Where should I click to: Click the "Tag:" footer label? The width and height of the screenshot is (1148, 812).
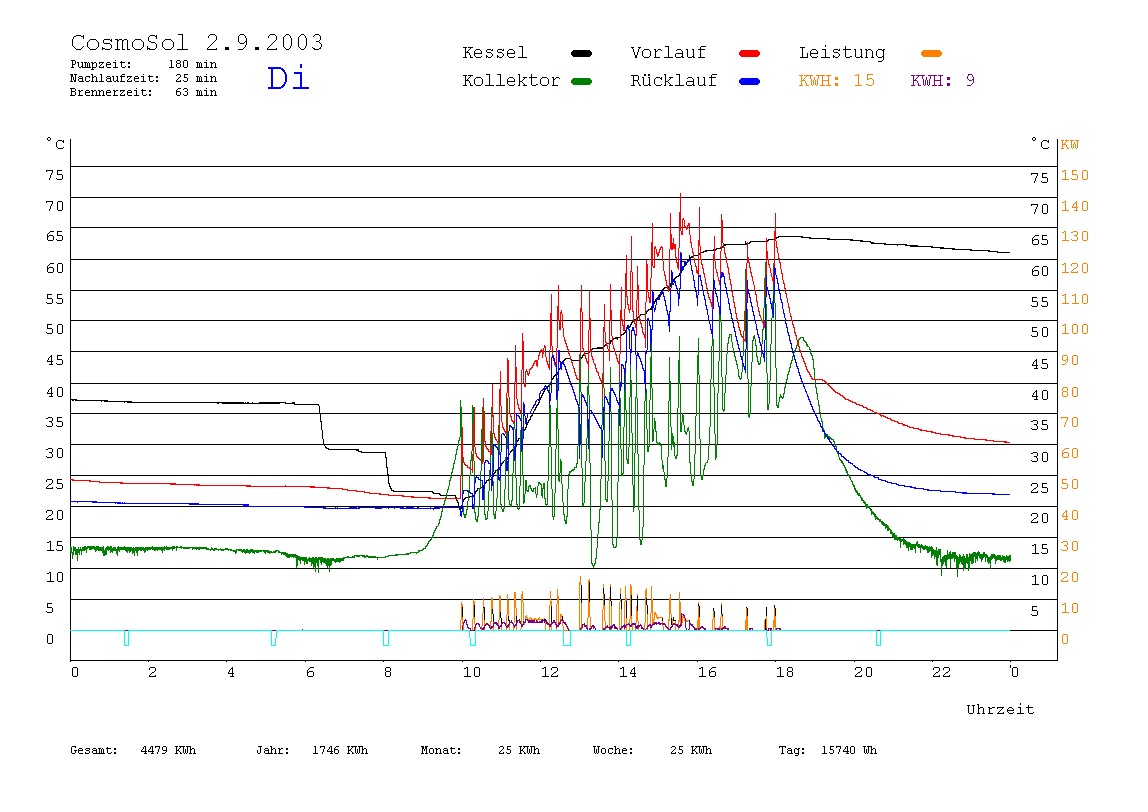792,750
